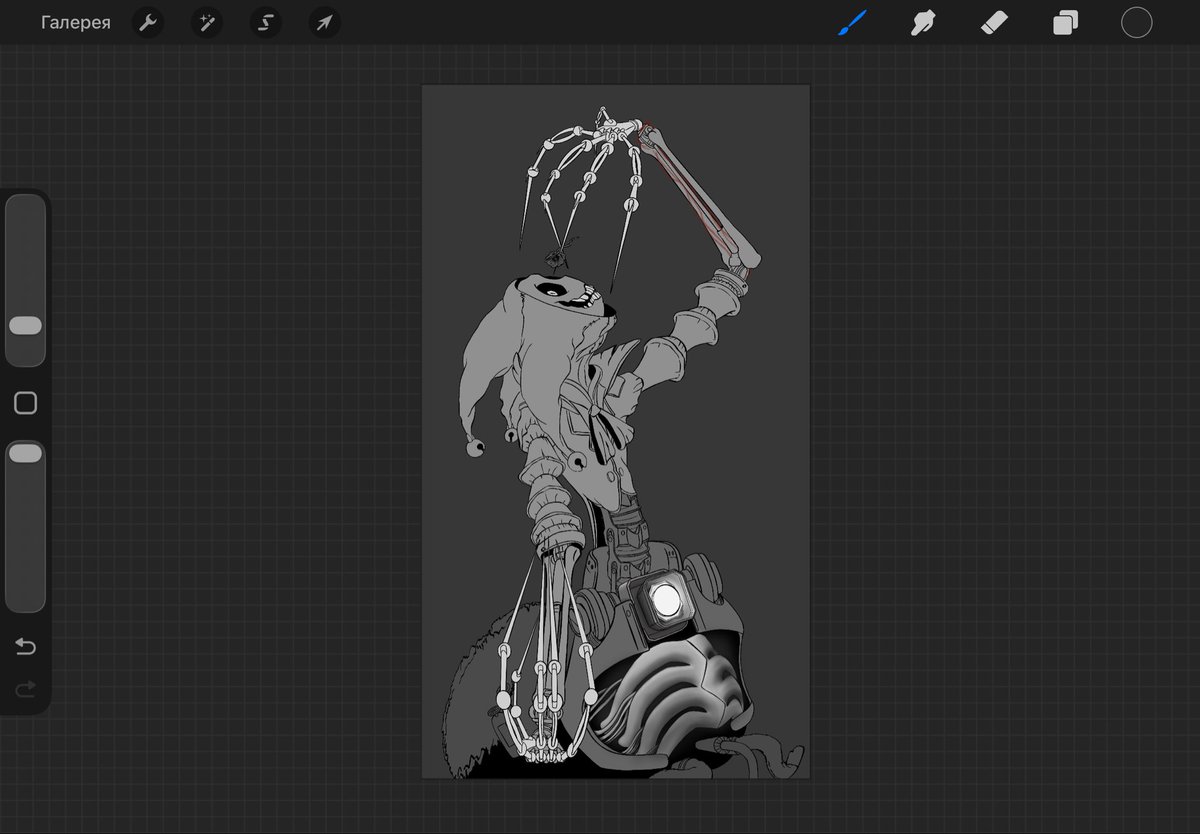Open the Adjustments magic wand menu
1200x834 pixels.
point(207,23)
